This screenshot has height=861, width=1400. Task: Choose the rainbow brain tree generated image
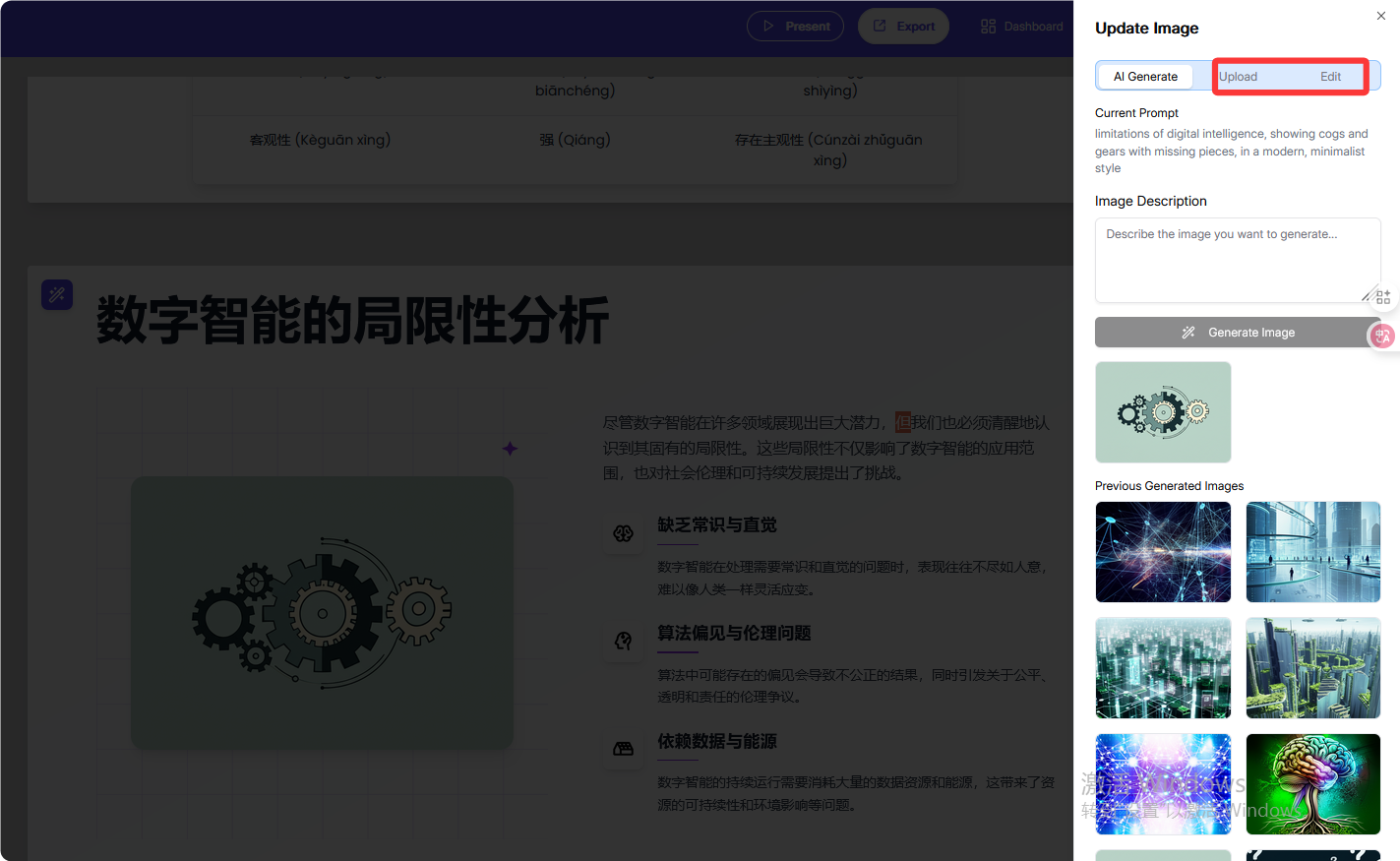[x=1313, y=783]
